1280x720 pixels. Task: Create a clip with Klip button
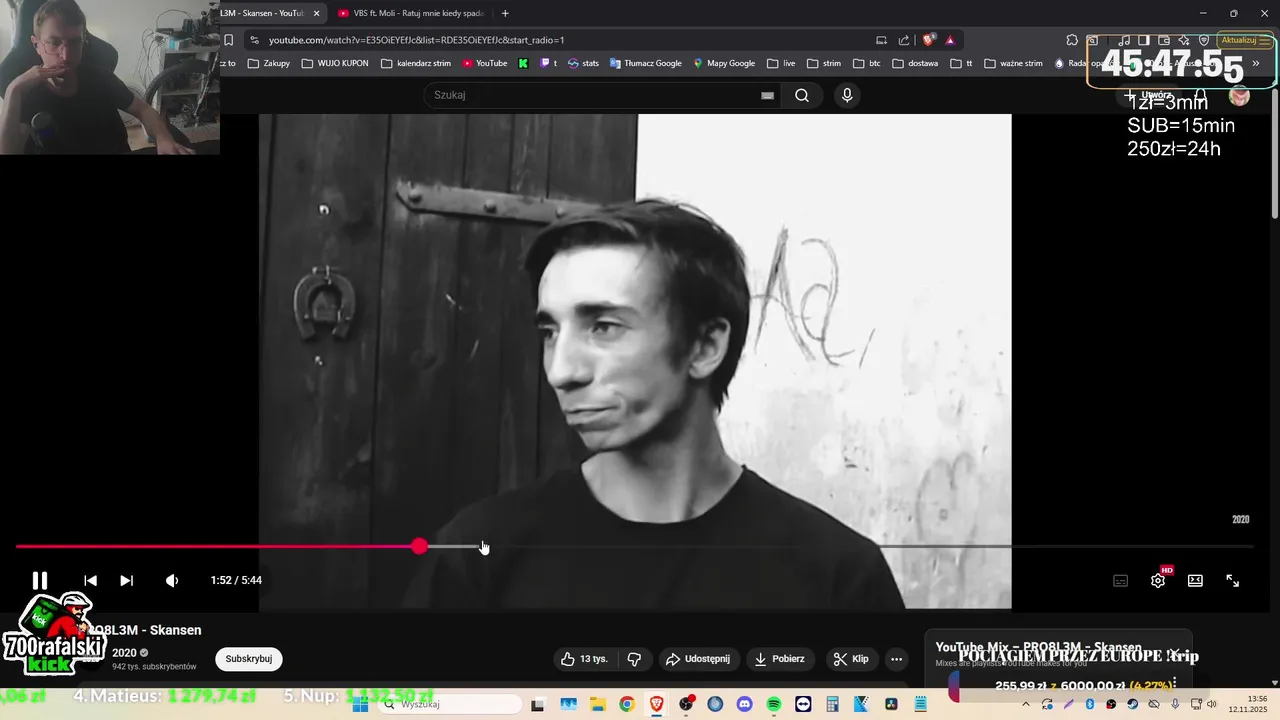point(851,659)
